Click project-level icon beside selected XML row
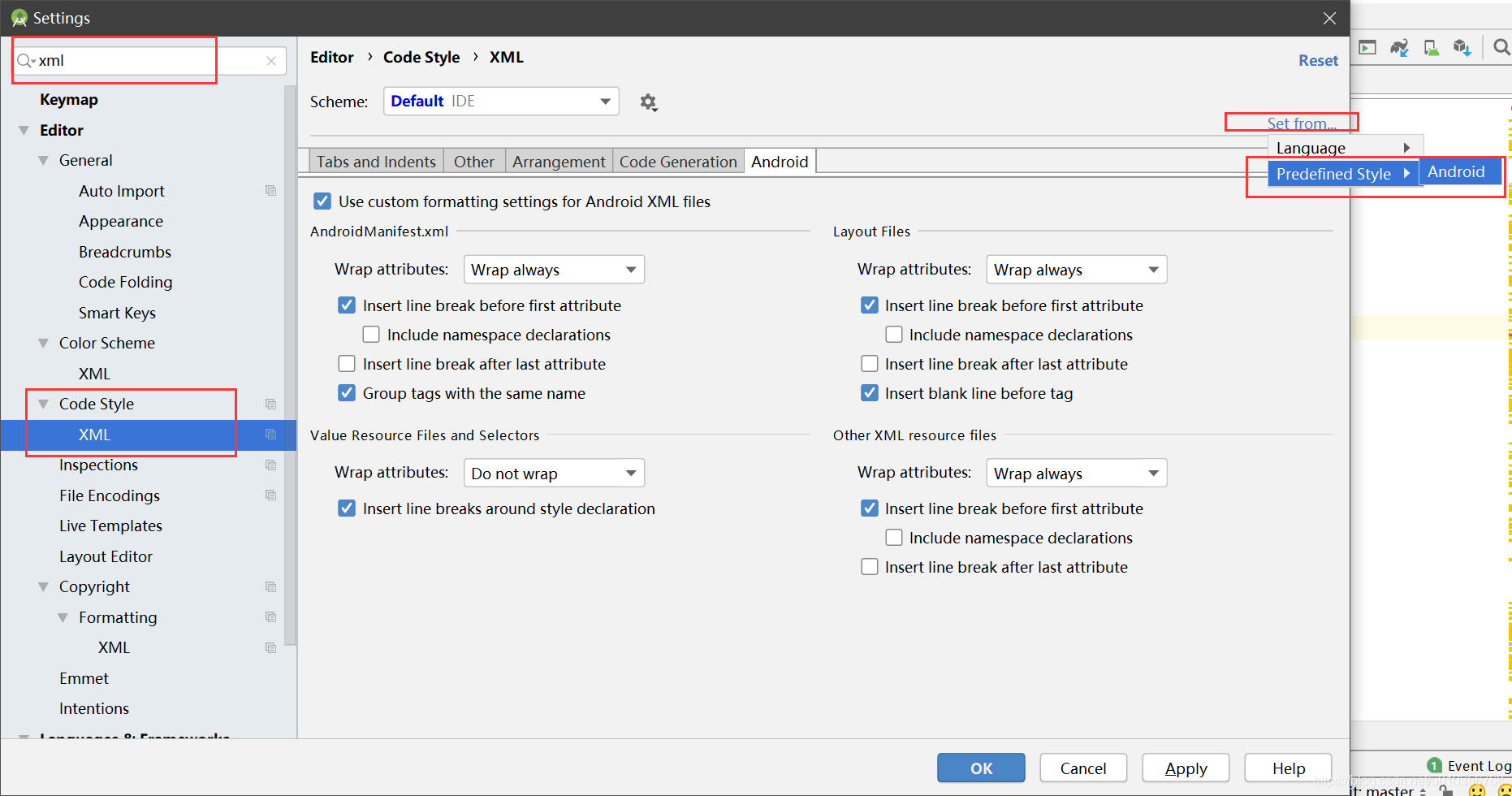1512x796 pixels. point(271,435)
